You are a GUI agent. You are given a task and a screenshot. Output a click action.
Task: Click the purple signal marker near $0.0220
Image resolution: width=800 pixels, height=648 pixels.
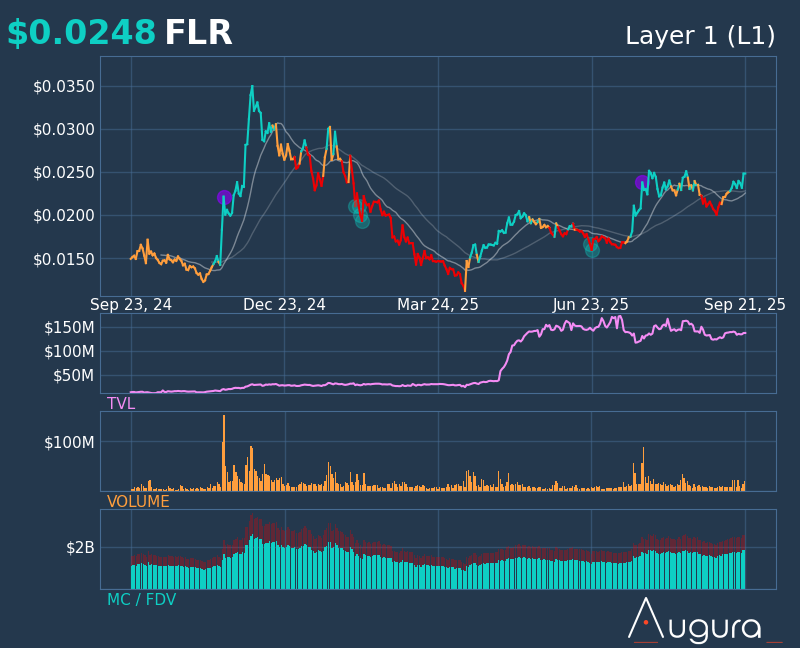(224, 197)
